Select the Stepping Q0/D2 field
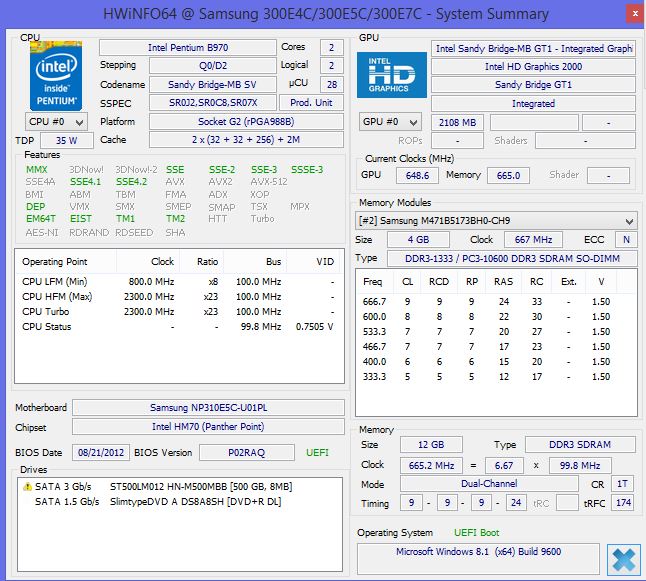This screenshot has height=581, width=646. click(213, 66)
